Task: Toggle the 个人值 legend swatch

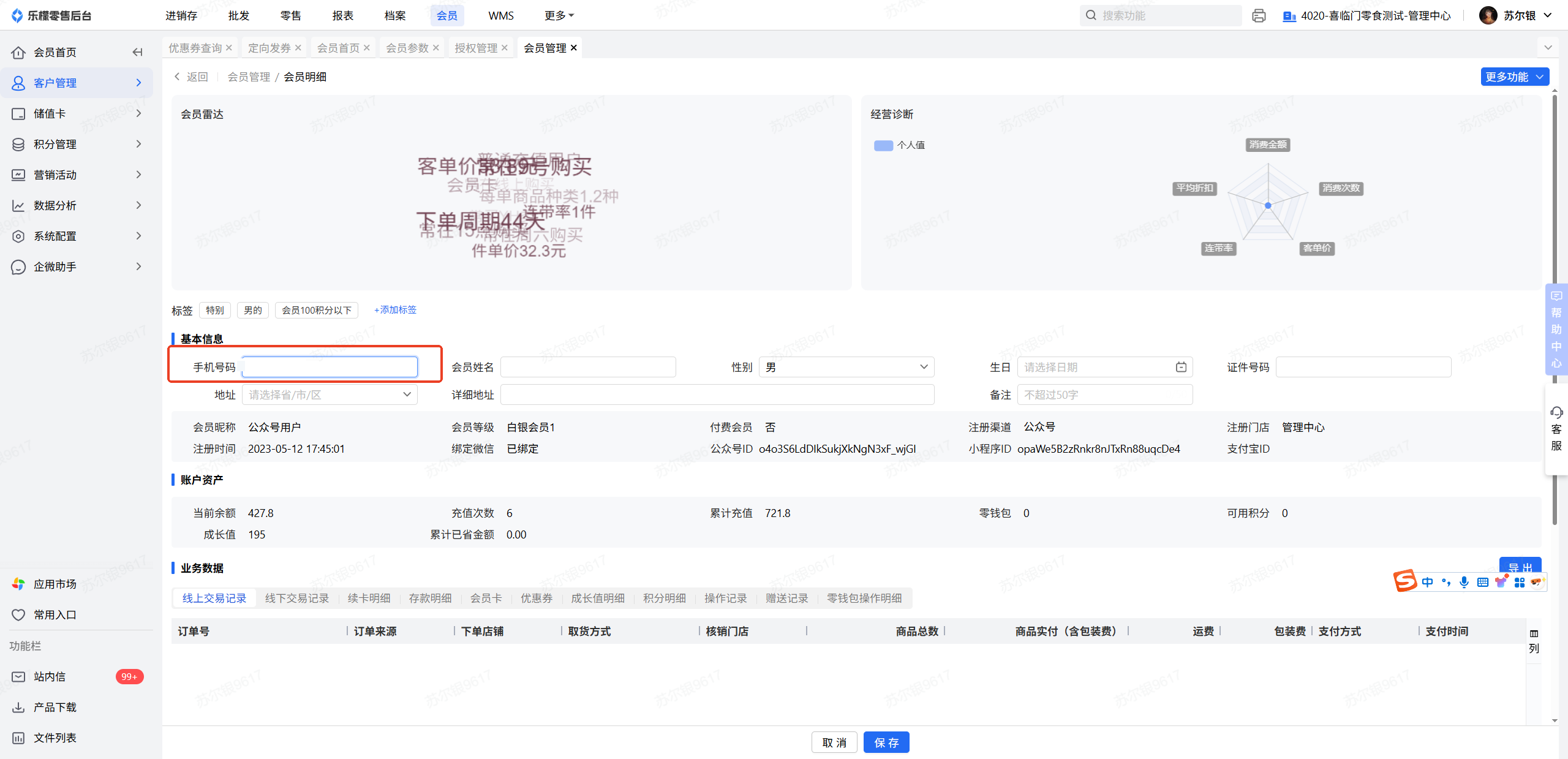Action: (883, 145)
